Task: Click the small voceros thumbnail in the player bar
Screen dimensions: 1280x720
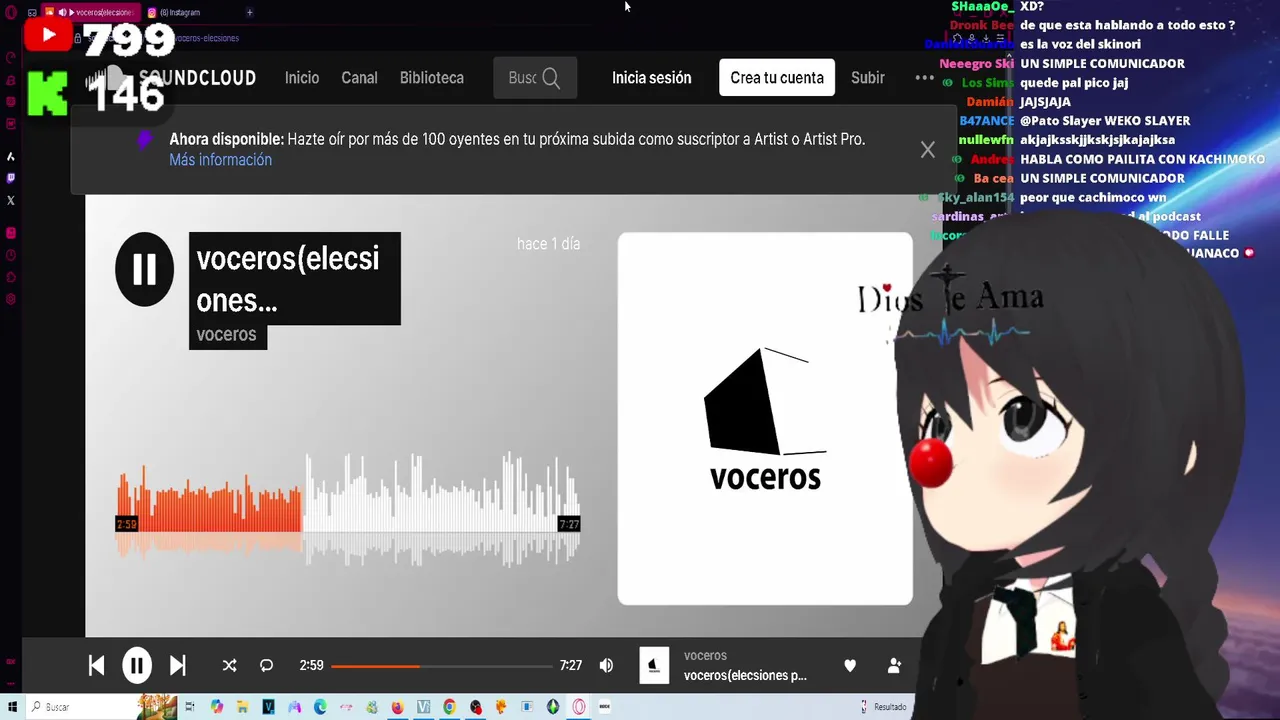Action: [654, 665]
